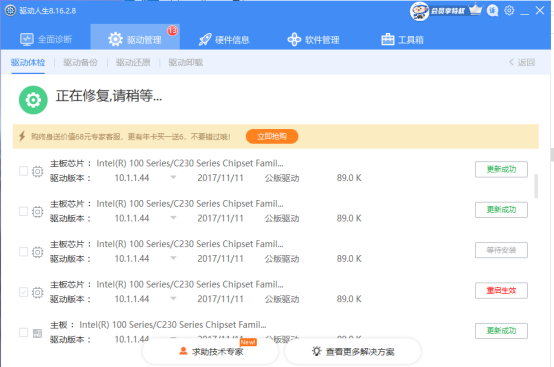This screenshot has height=367, width=554.
Task: Open the 工具箱 toolbox icon
Action: click(388, 40)
